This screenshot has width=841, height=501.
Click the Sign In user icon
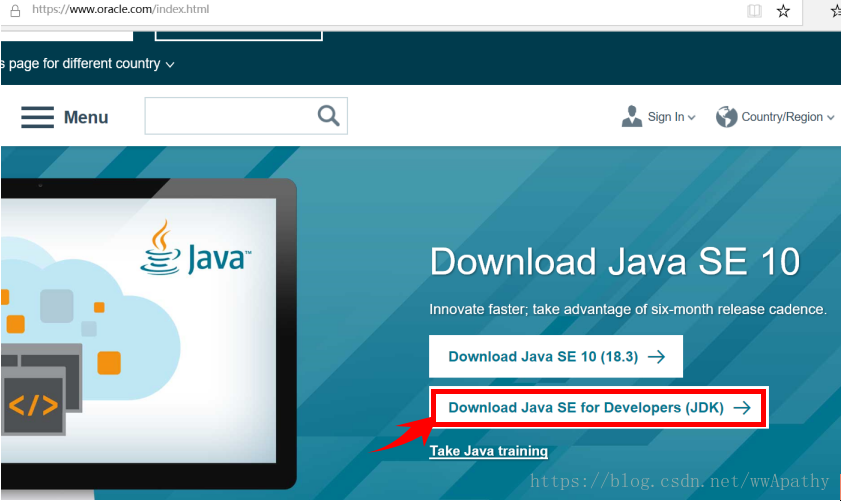point(632,116)
